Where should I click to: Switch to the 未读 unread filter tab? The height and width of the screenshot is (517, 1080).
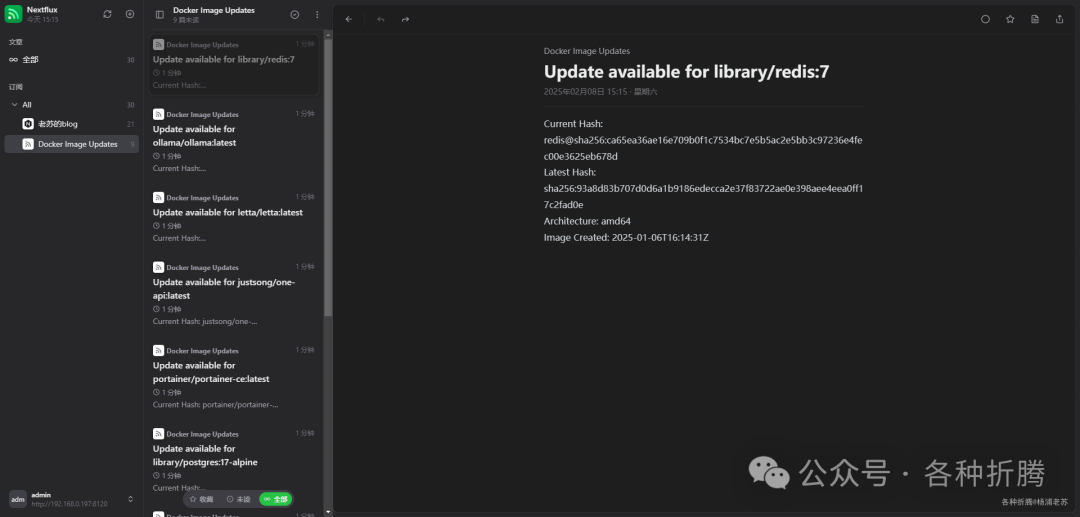coord(238,499)
